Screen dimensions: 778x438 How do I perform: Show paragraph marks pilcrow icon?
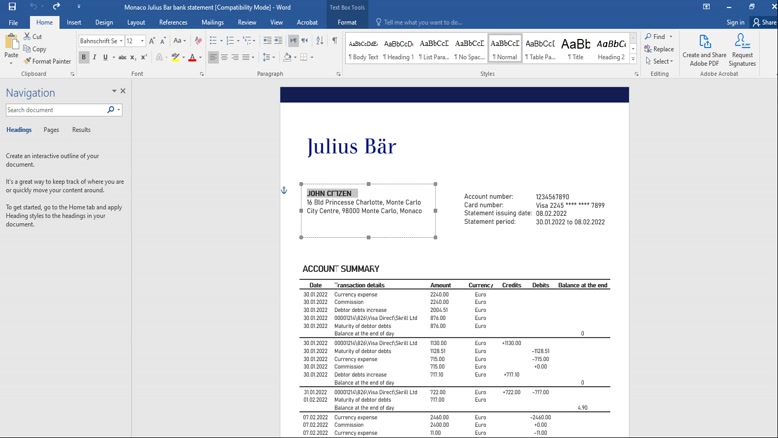tap(335, 41)
